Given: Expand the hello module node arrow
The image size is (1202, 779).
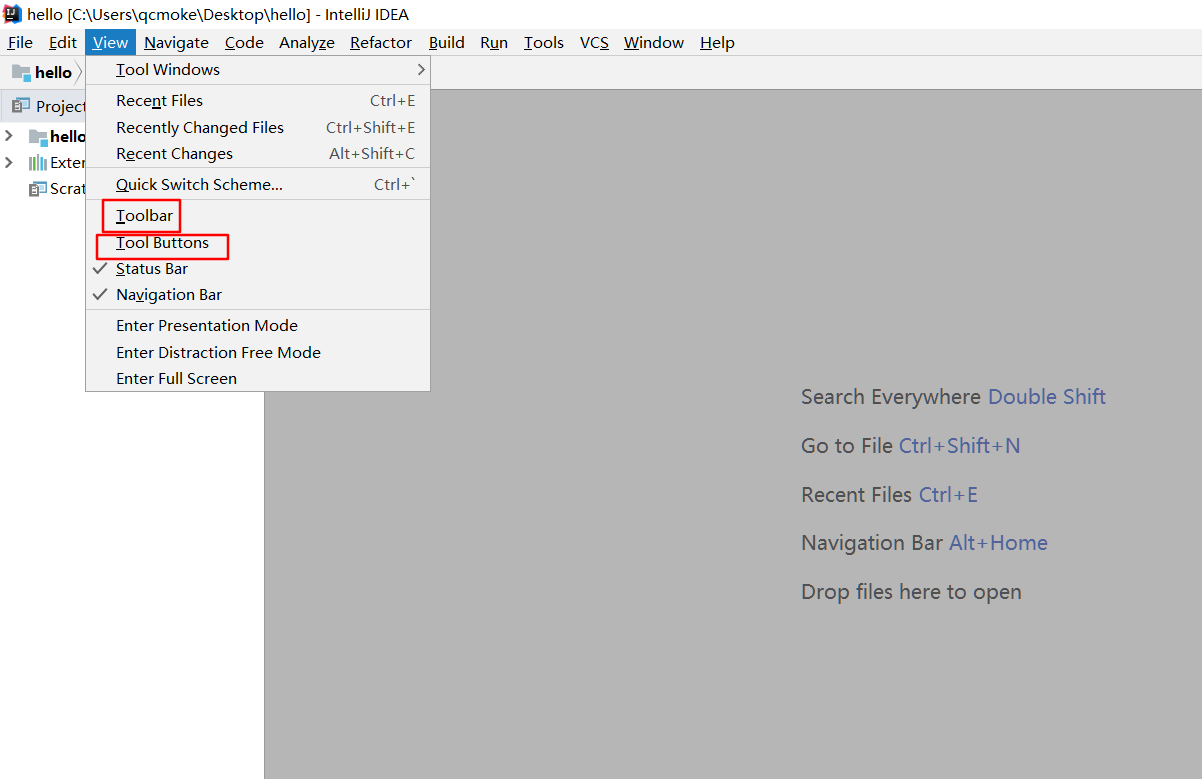Looking at the screenshot, I should tap(9, 136).
